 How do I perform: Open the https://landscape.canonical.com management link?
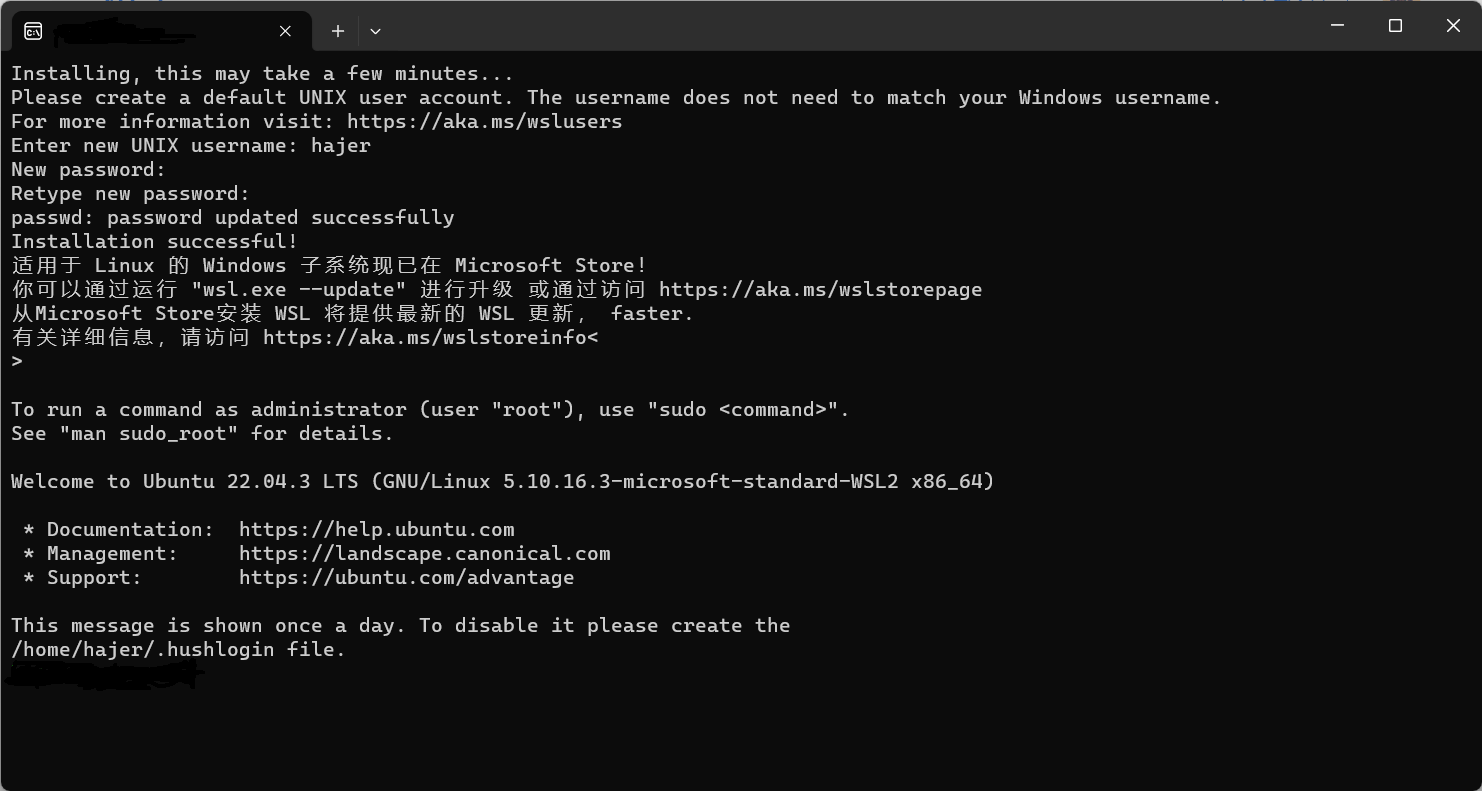click(424, 553)
